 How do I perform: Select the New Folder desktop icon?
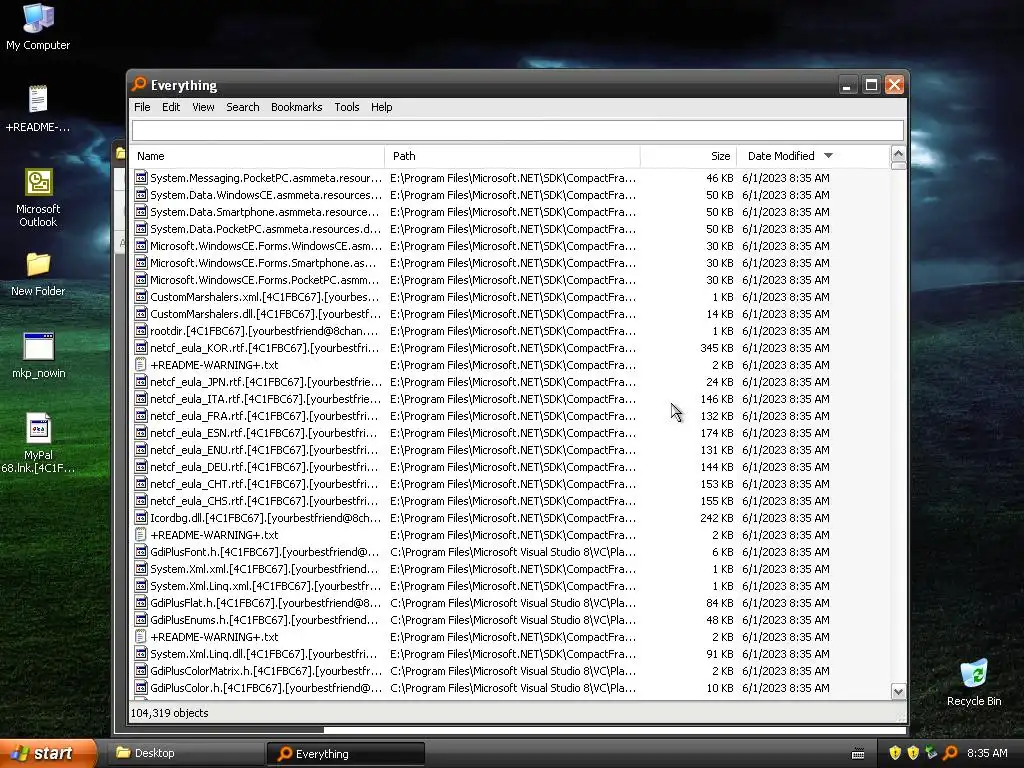click(38, 274)
